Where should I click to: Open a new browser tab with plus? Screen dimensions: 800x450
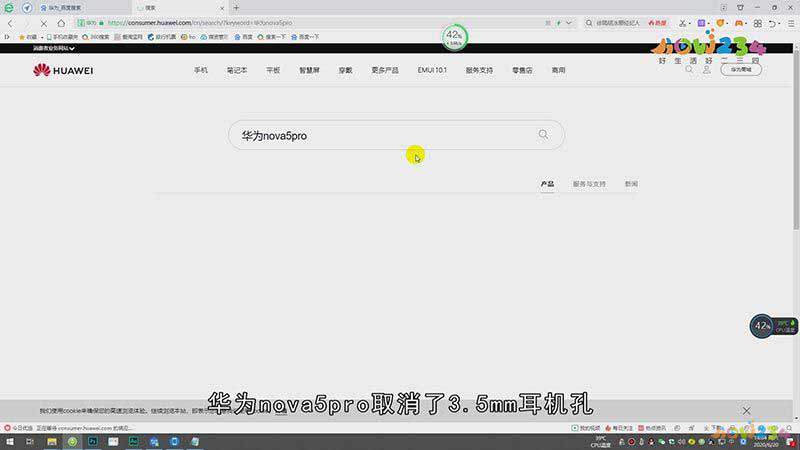pos(236,8)
